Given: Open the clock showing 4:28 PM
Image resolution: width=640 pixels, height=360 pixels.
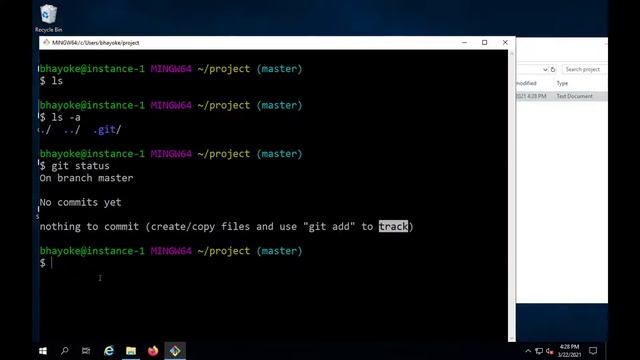Looking at the screenshot, I should (x=569, y=351).
